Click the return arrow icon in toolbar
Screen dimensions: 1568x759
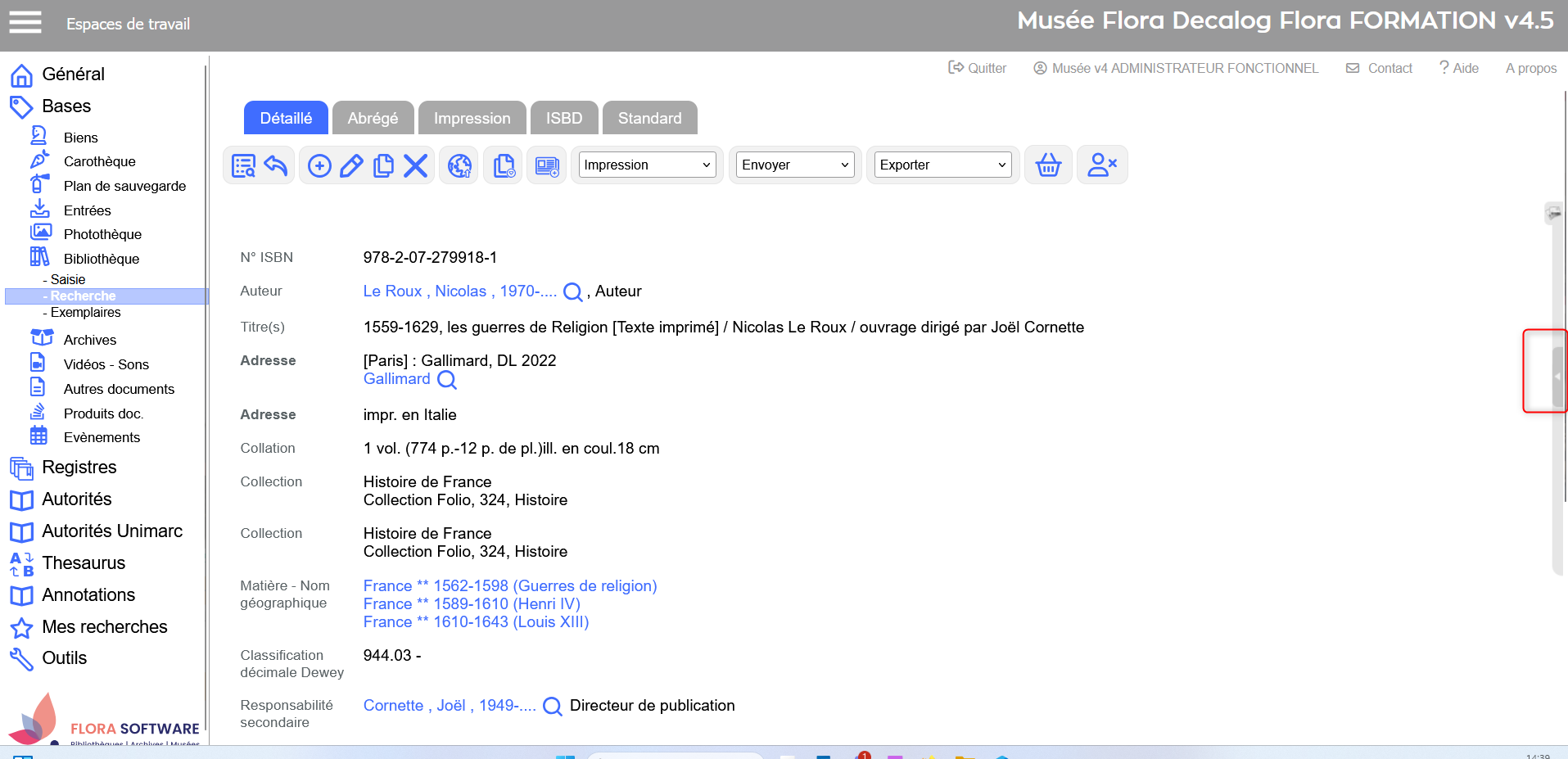[x=276, y=165]
